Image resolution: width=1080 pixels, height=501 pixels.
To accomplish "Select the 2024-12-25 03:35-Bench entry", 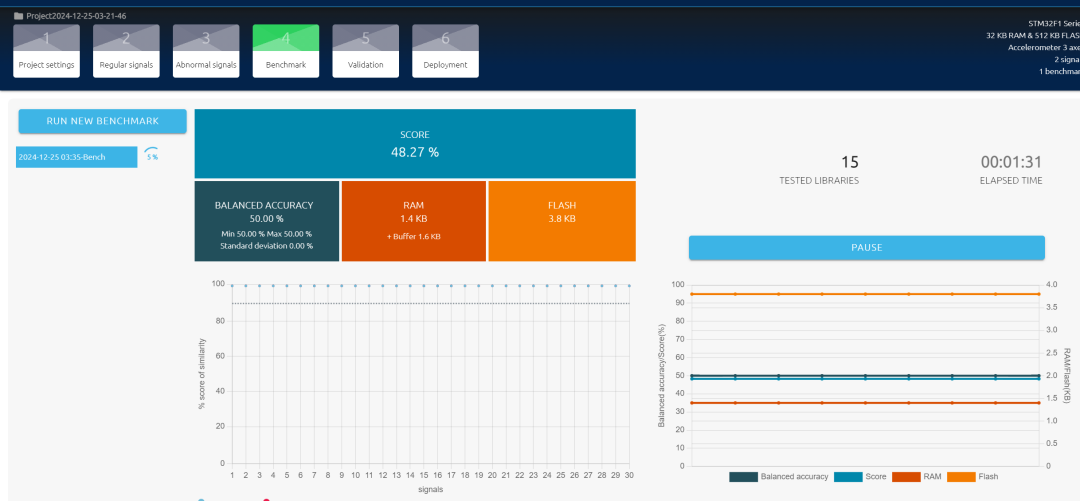I will (x=76, y=157).
